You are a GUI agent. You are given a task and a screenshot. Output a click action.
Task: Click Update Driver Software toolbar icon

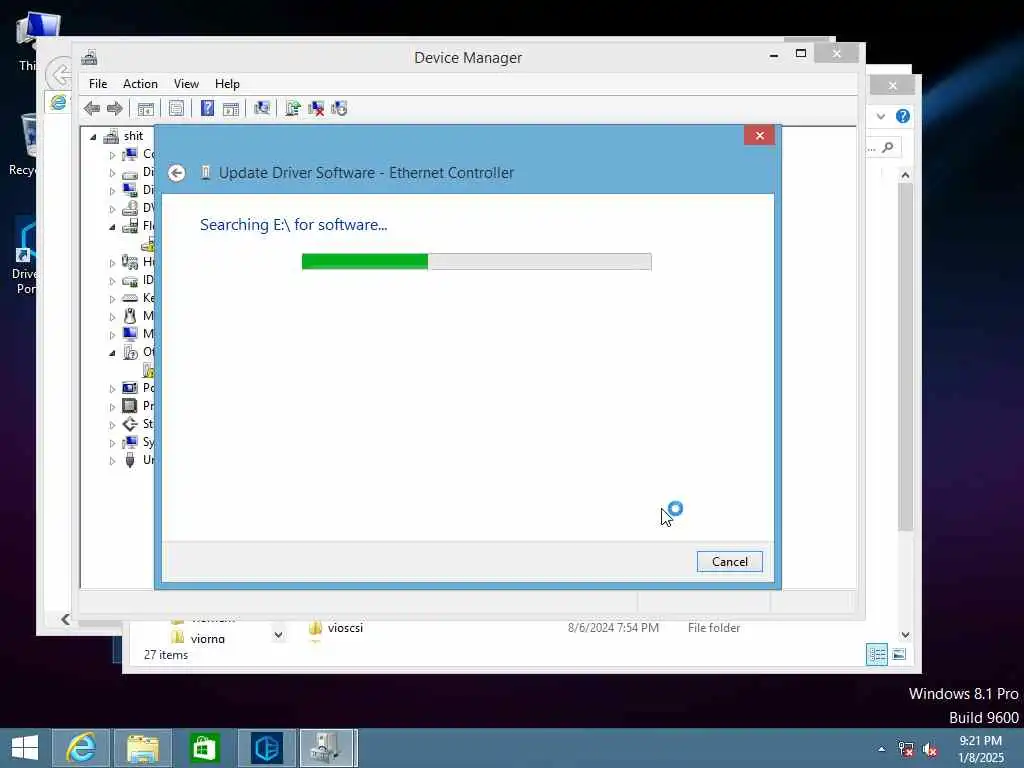pyautogui.click(x=293, y=108)
